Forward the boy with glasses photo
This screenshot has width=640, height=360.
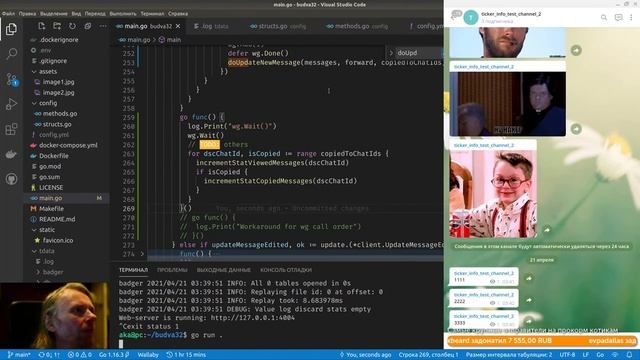click(547, 230)
